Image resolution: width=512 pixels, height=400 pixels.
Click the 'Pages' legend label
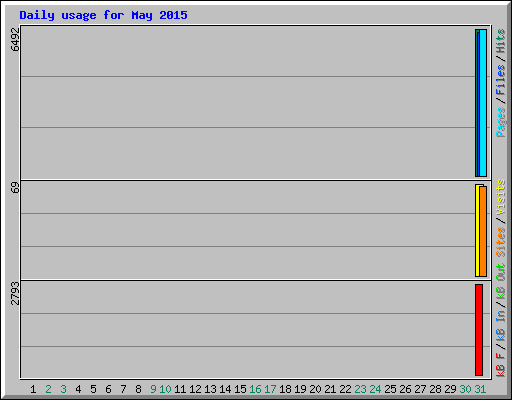[501, 122]
